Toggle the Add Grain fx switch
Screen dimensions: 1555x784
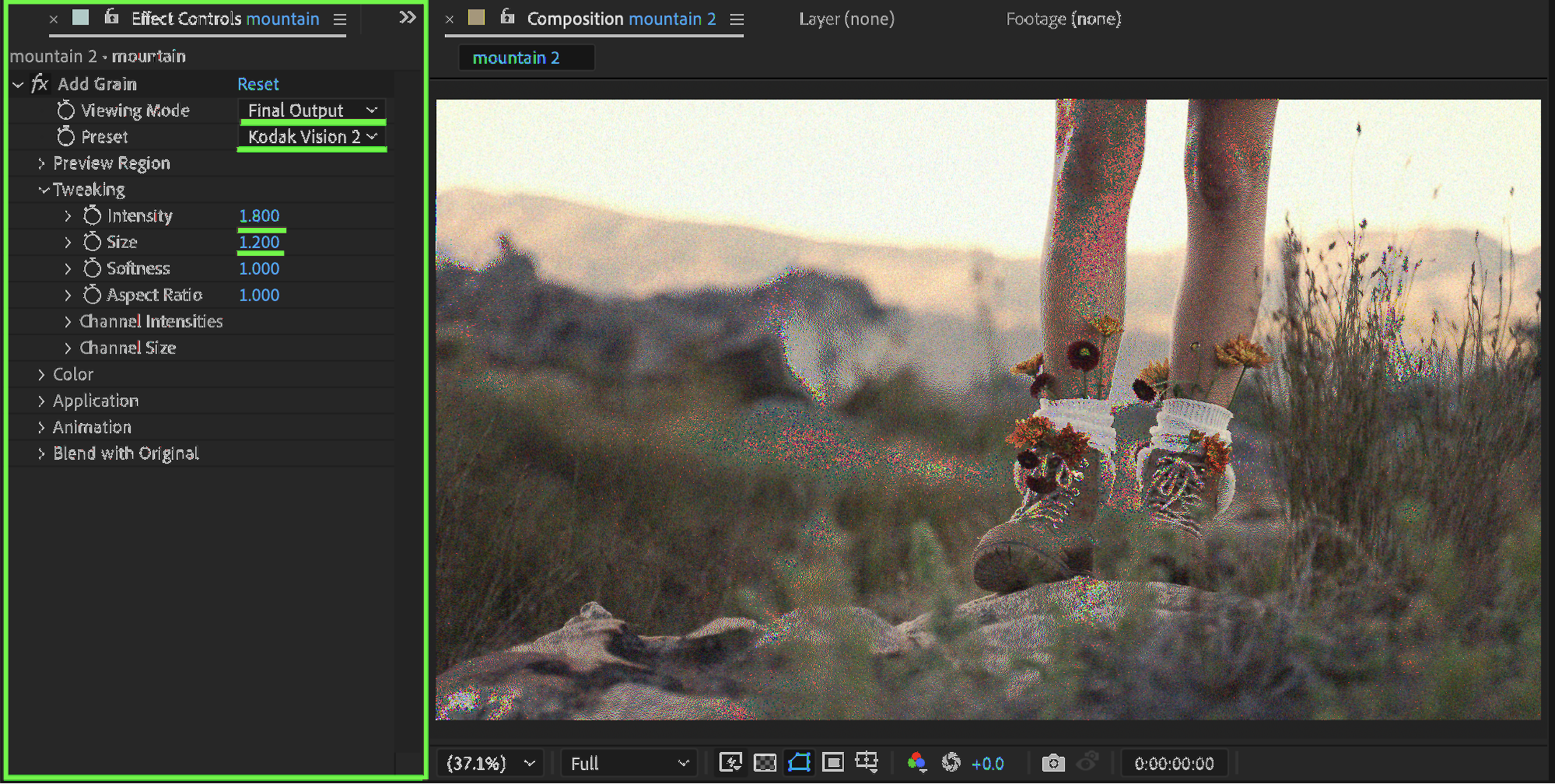click(x=40, y=84)
